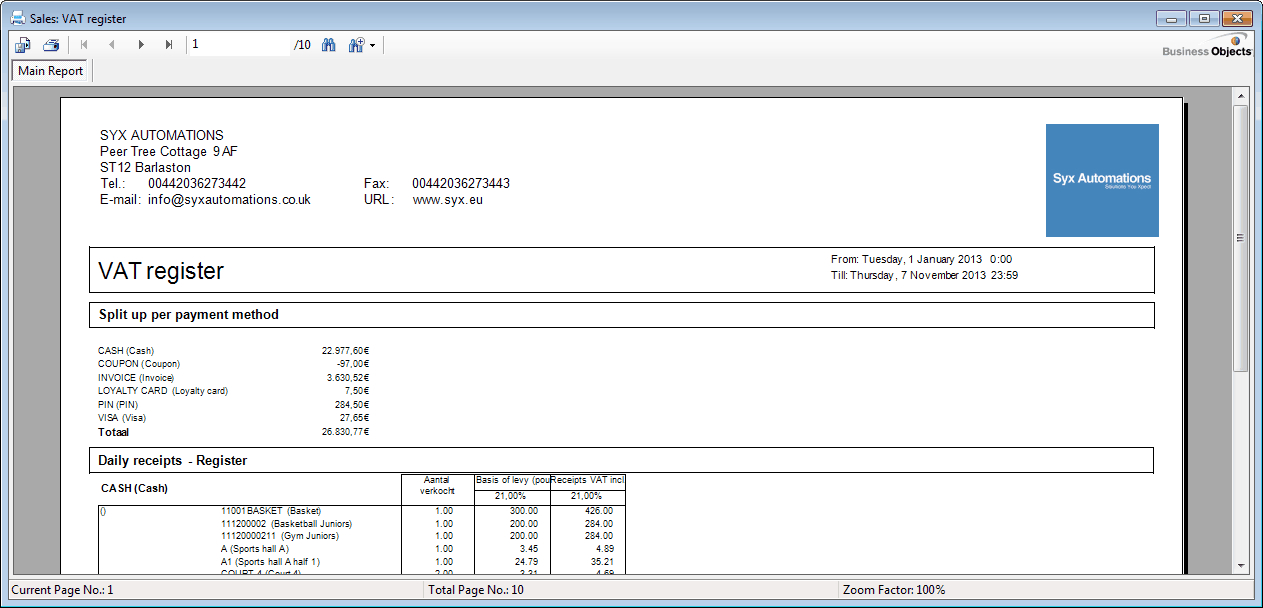
Task: Click the vertical scrollbar down arrow
Action: (1240, 565)
